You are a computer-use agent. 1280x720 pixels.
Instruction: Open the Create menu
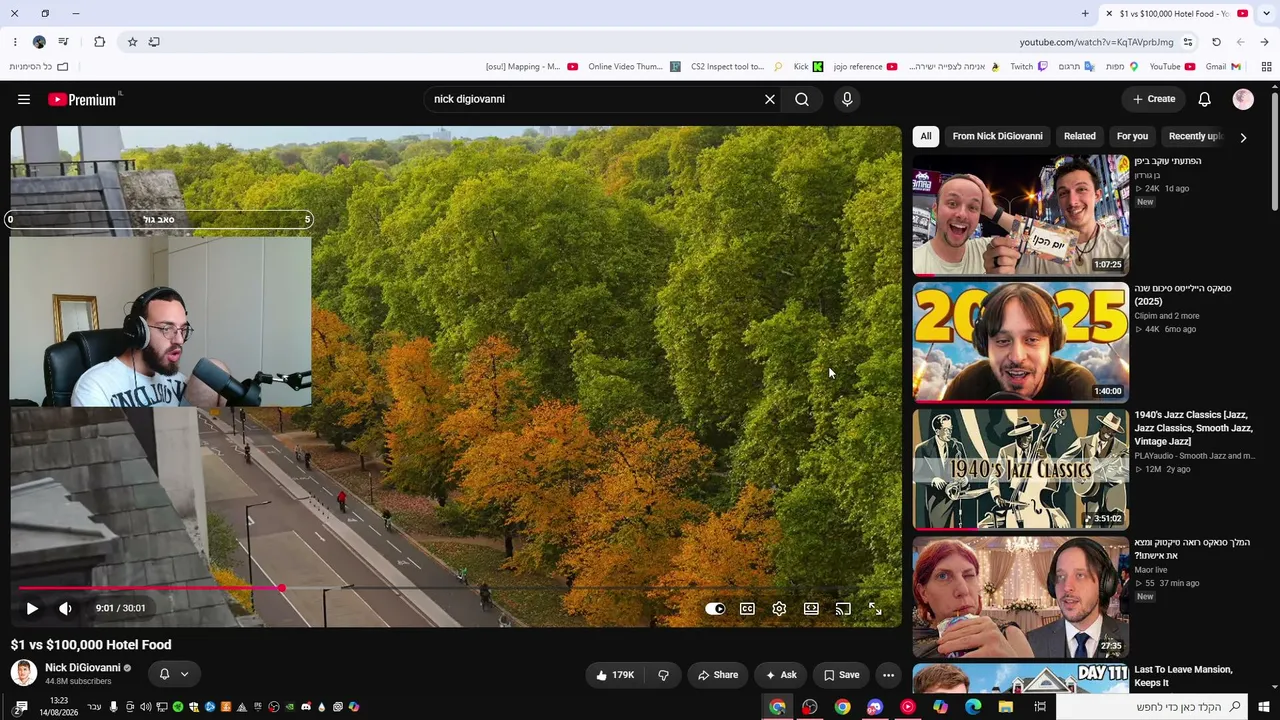1154,99
